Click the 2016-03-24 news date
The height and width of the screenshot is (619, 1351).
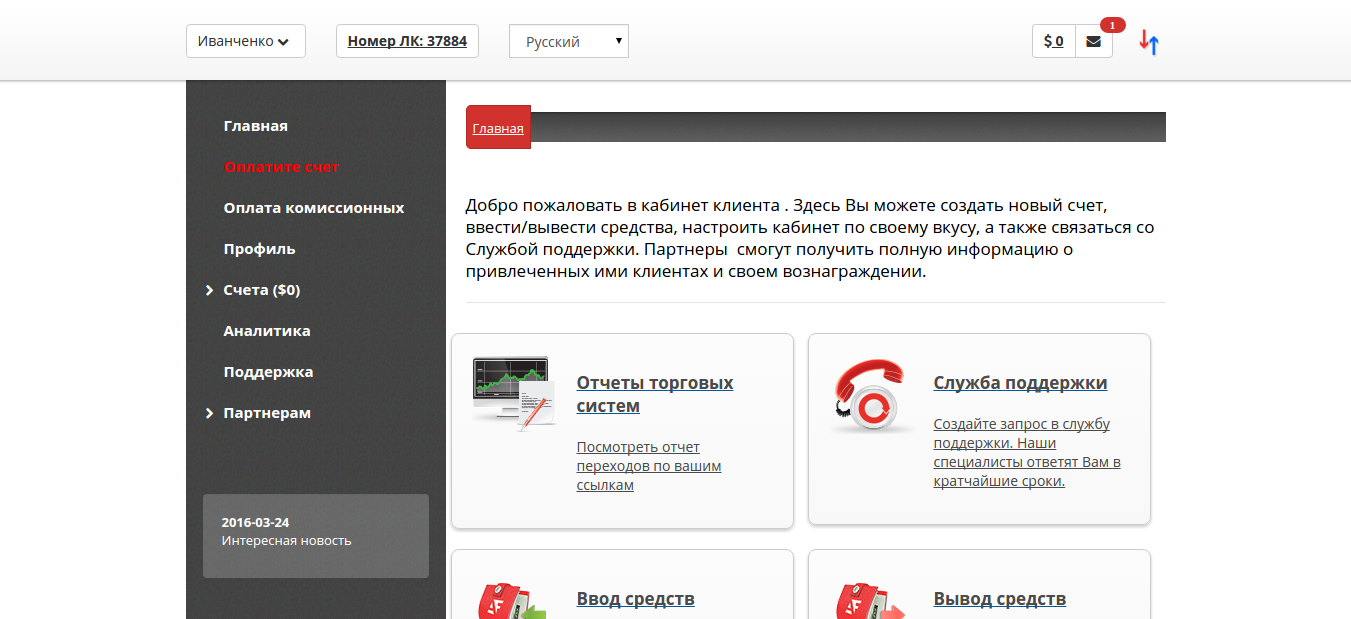[255, 523]
